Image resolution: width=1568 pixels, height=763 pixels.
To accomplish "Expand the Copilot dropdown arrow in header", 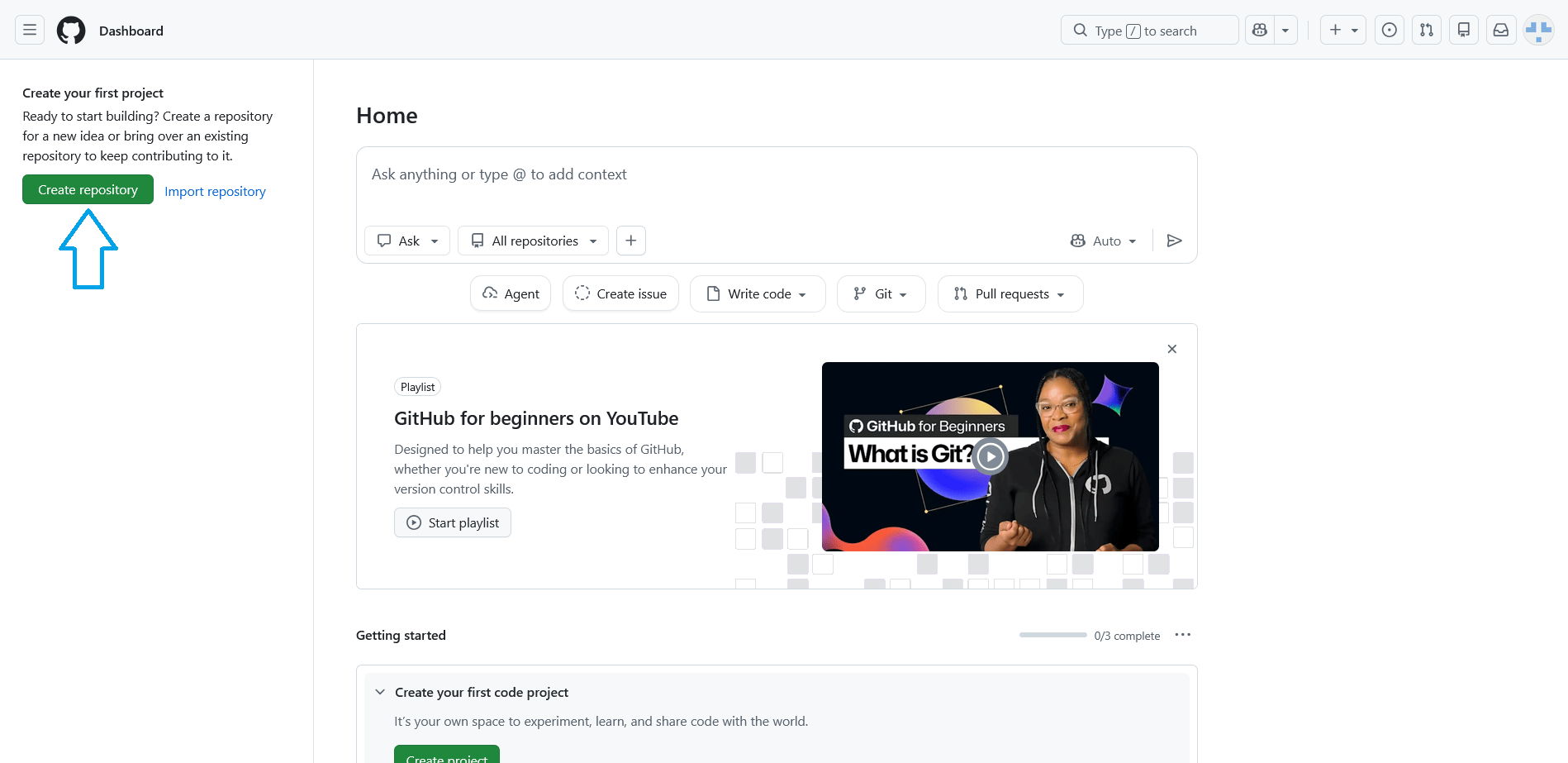I will pyautogui.click(x=1285, y=31).
